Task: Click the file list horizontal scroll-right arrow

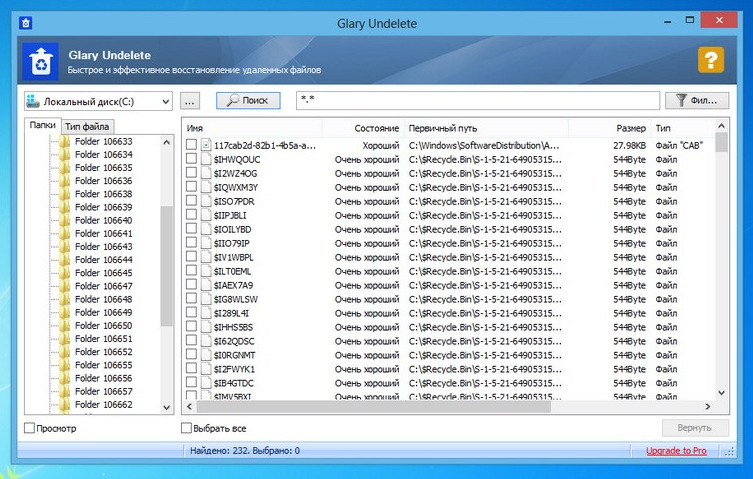Action: [x=708, y=406]
